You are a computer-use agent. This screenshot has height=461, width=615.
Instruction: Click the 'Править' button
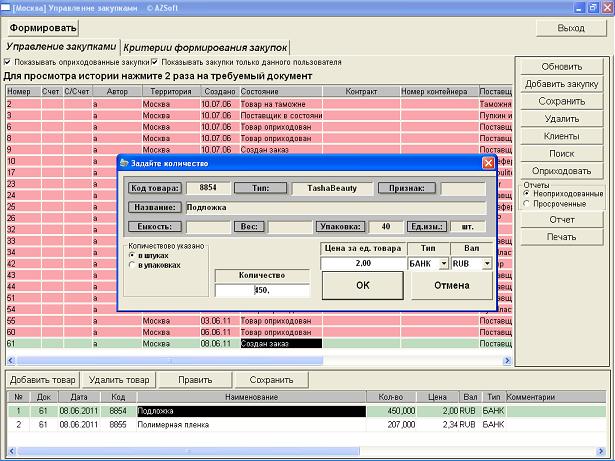pos(195,380)
